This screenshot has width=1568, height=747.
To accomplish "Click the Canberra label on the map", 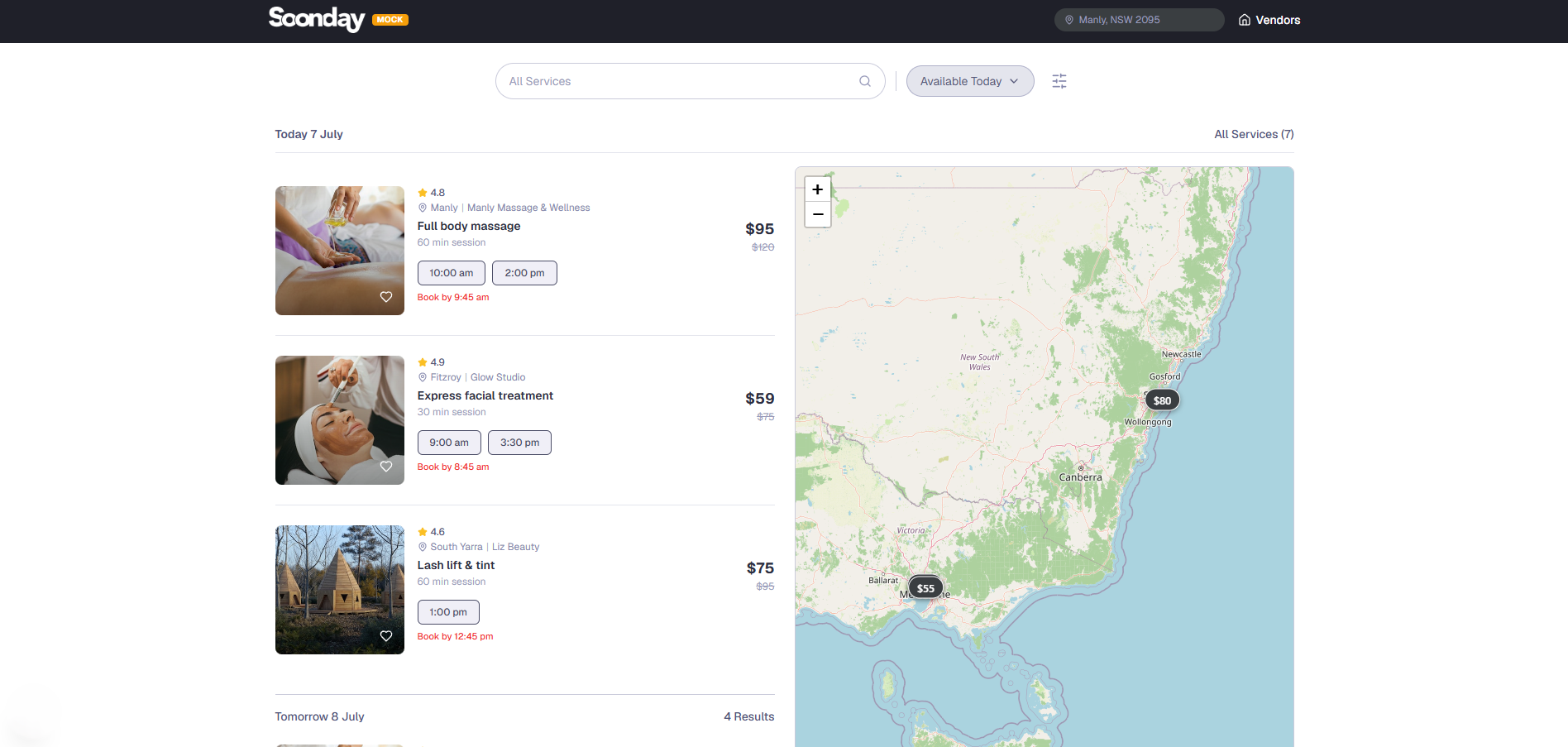I will tap(1080, 477).
